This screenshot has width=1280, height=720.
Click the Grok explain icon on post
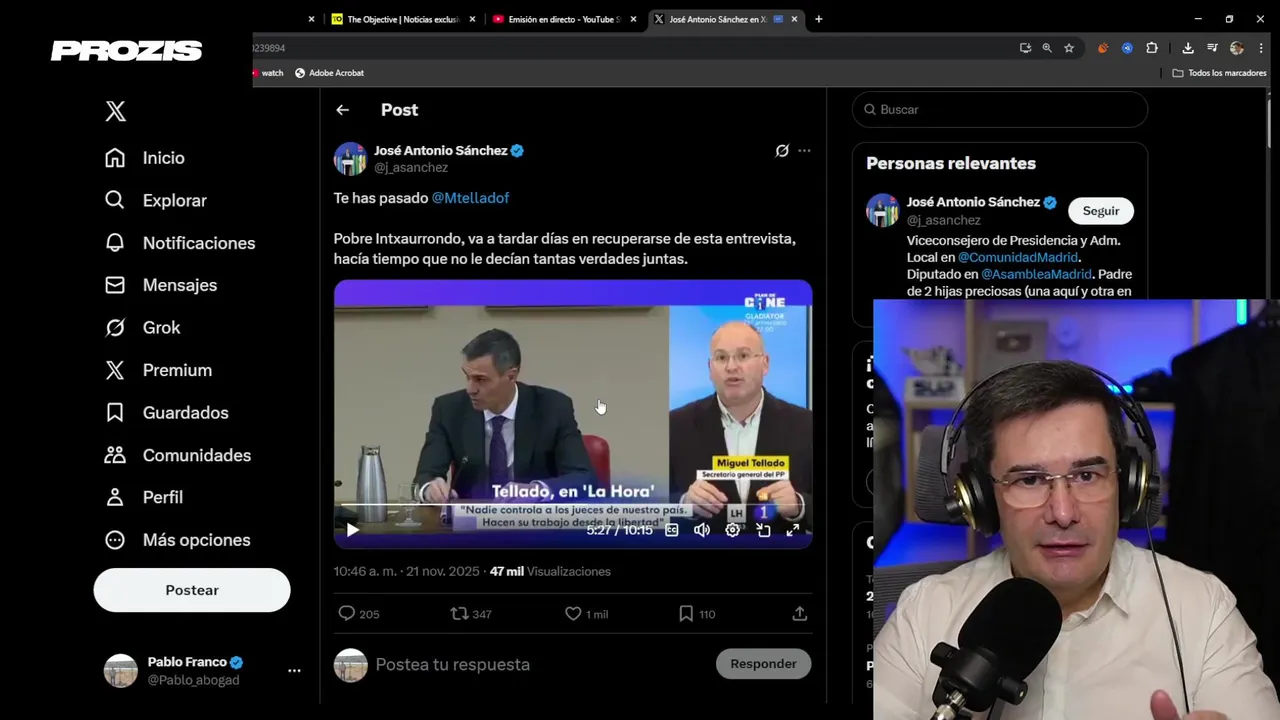pyautogui.click(x=782, y=151)
